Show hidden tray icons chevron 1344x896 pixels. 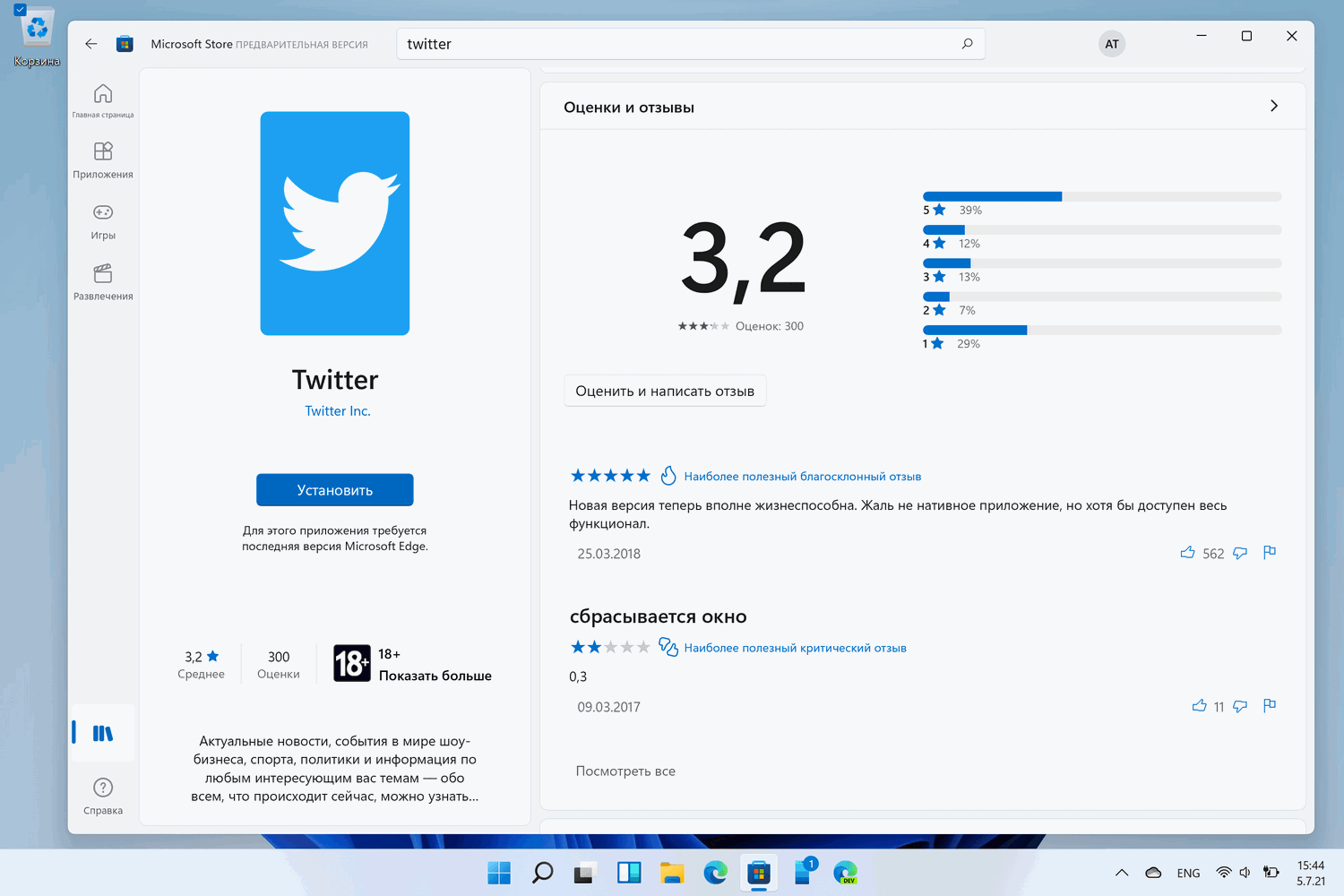tap(1122, 873)
